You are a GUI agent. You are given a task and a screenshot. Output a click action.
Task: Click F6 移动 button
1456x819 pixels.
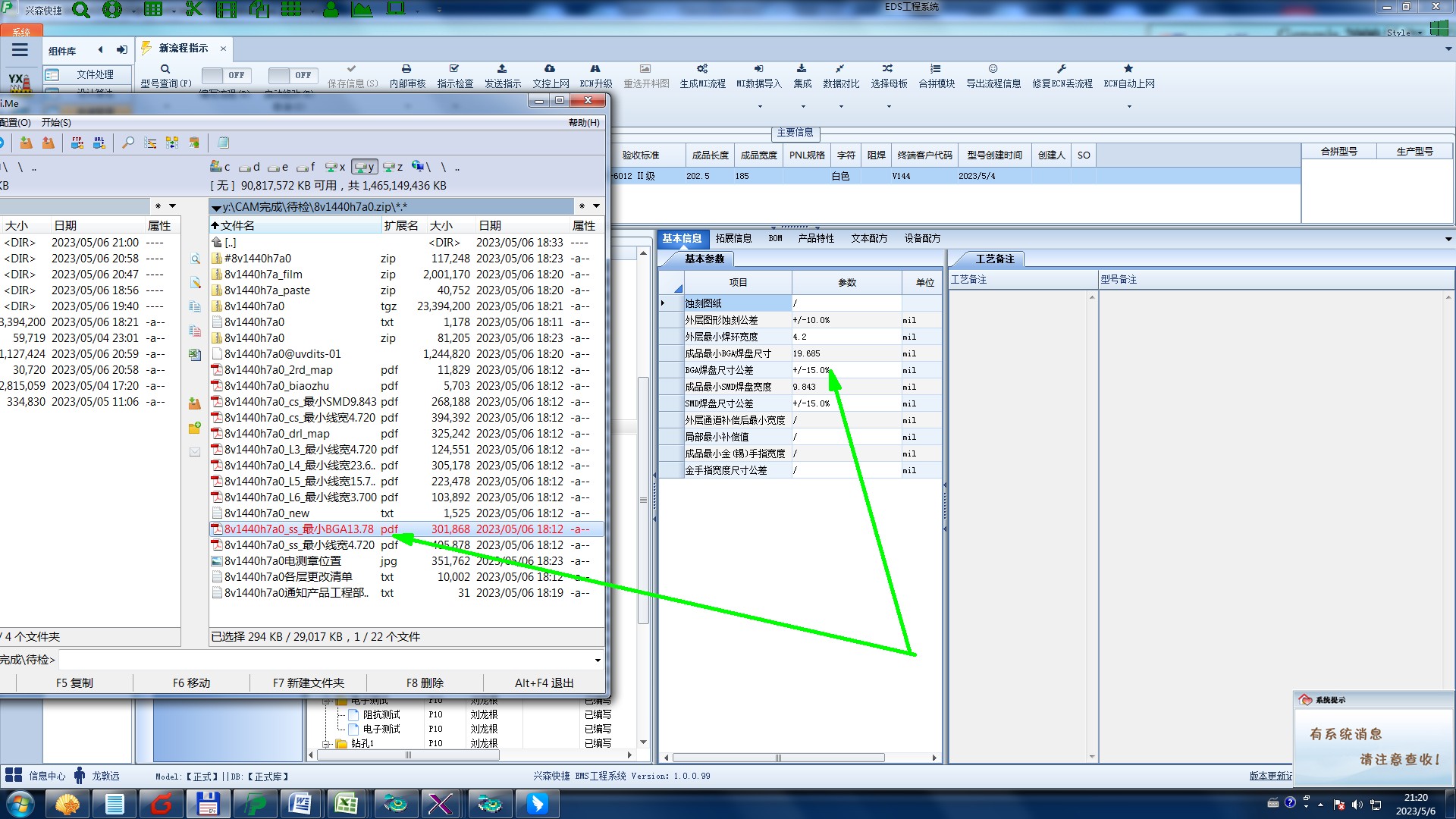(x=191, y=682)
